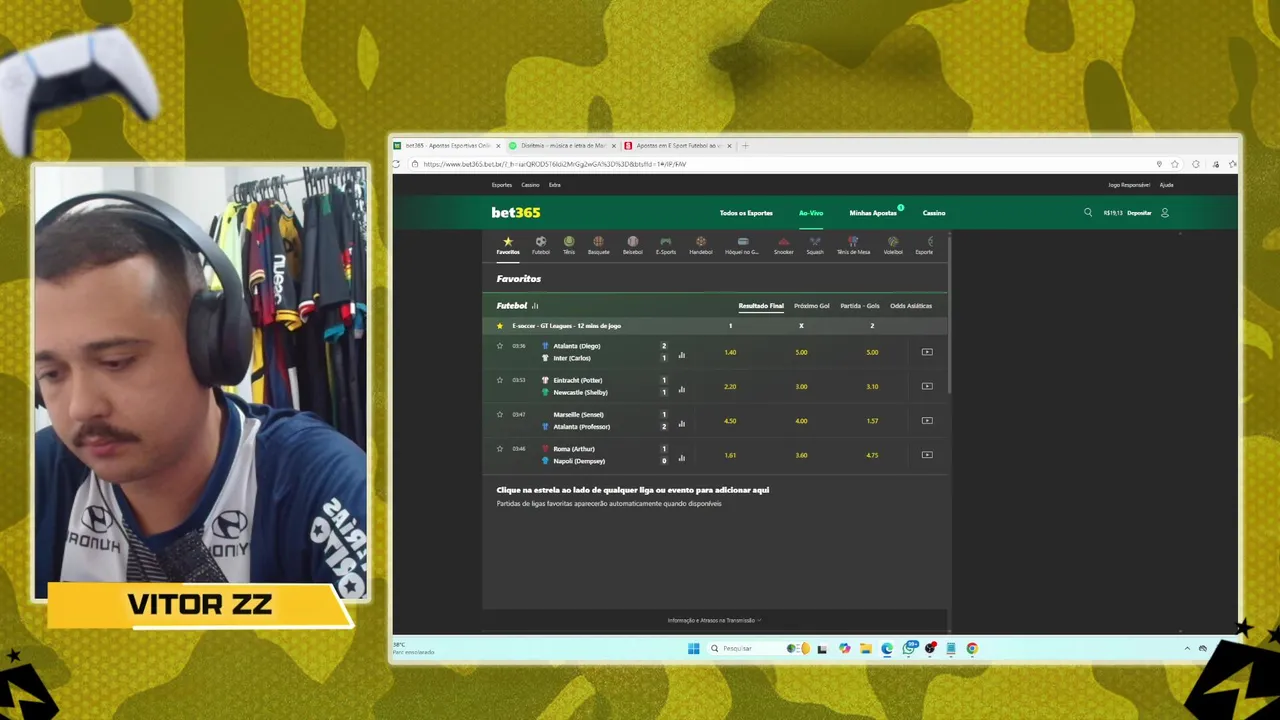Reload the page in browser
Image resolution: width=1280 pixels, height=720 pixels.
(x=397, y=164)
